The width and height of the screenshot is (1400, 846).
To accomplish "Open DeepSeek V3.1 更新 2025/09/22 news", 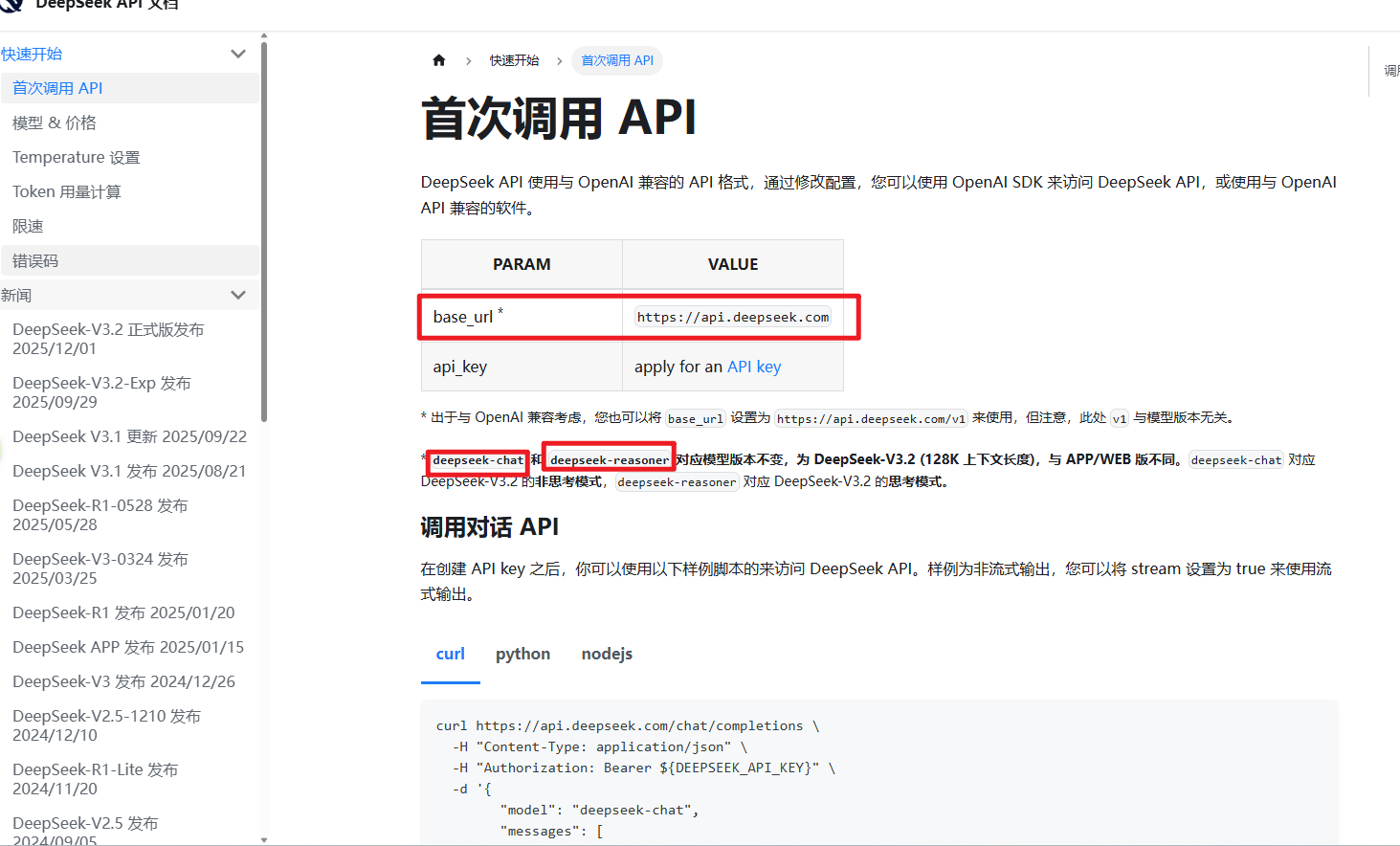I will pyautogui.click(x=129, y=436).
